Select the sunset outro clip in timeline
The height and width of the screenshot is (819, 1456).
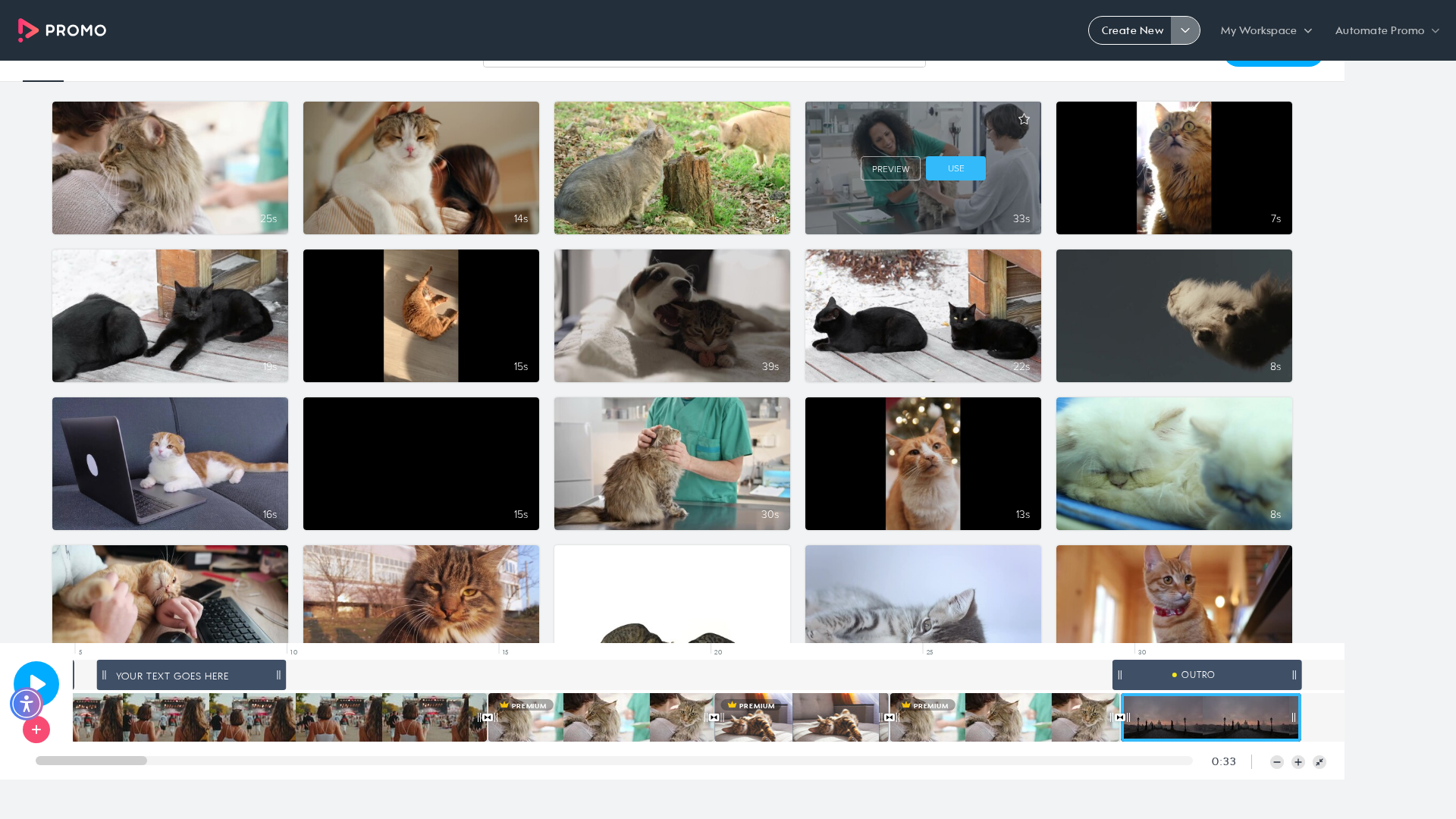pos(1211,717)
